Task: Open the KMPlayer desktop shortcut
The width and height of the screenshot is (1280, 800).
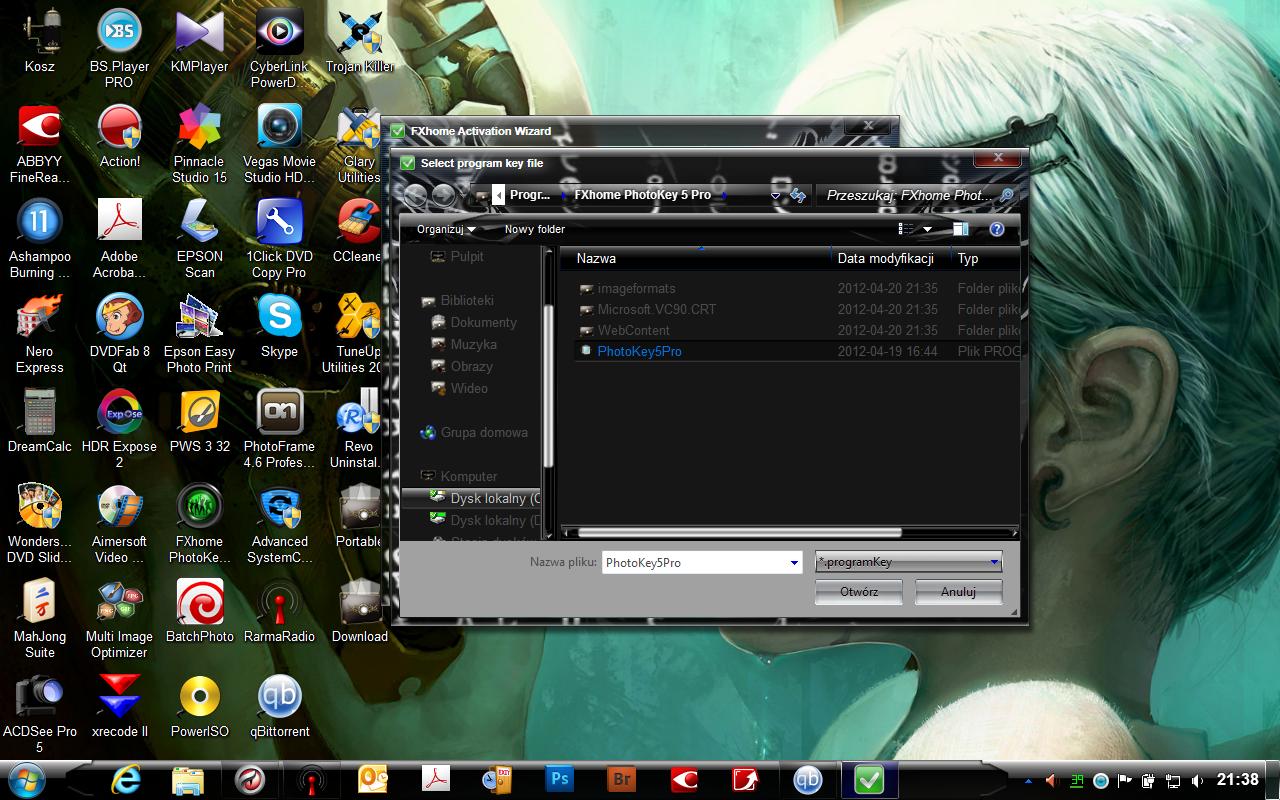Action: [x=199, y=42]
